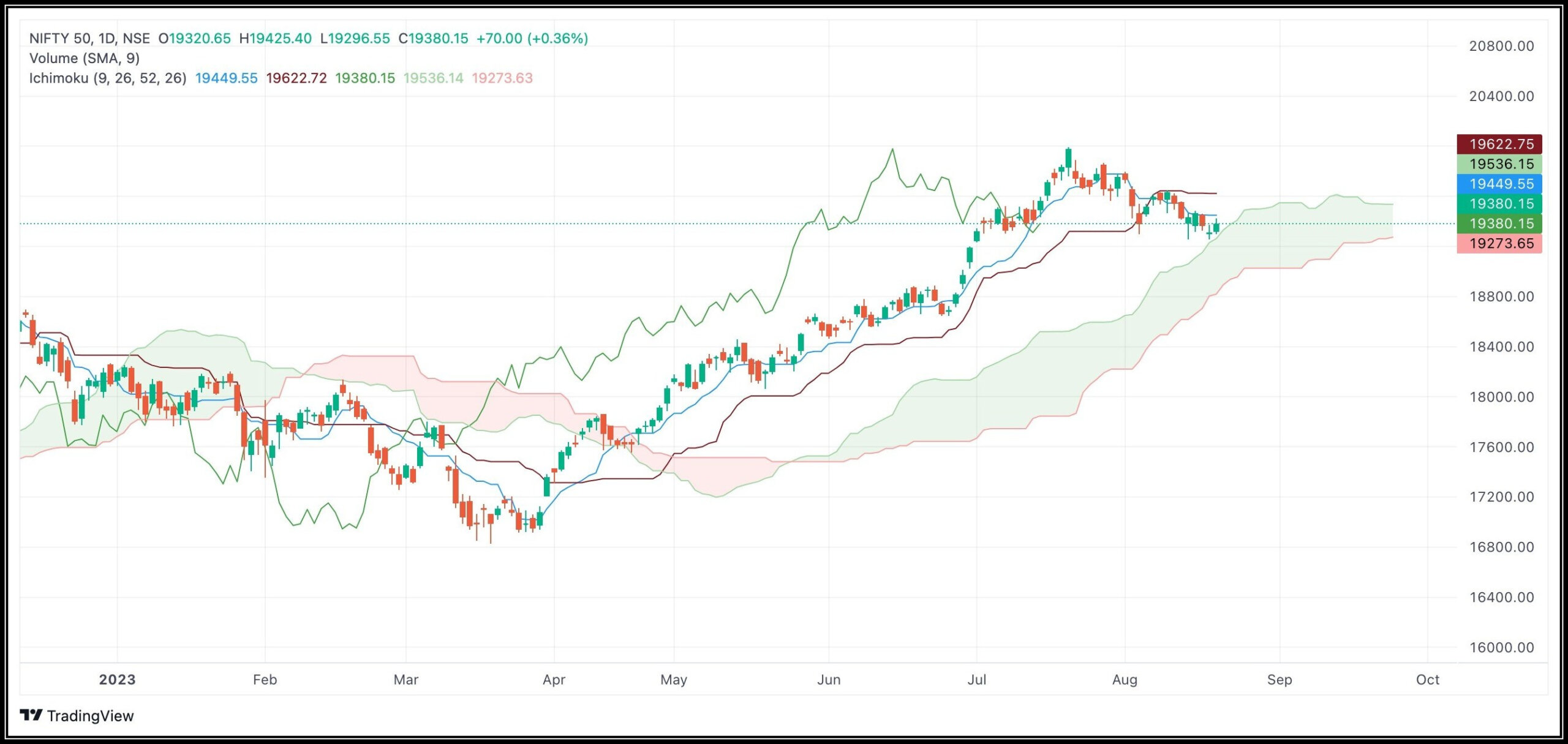The width and height of the screenshot is (1568, 744).
Task: Click the 17200.00 price scale label
Action: pos(1502,497)
